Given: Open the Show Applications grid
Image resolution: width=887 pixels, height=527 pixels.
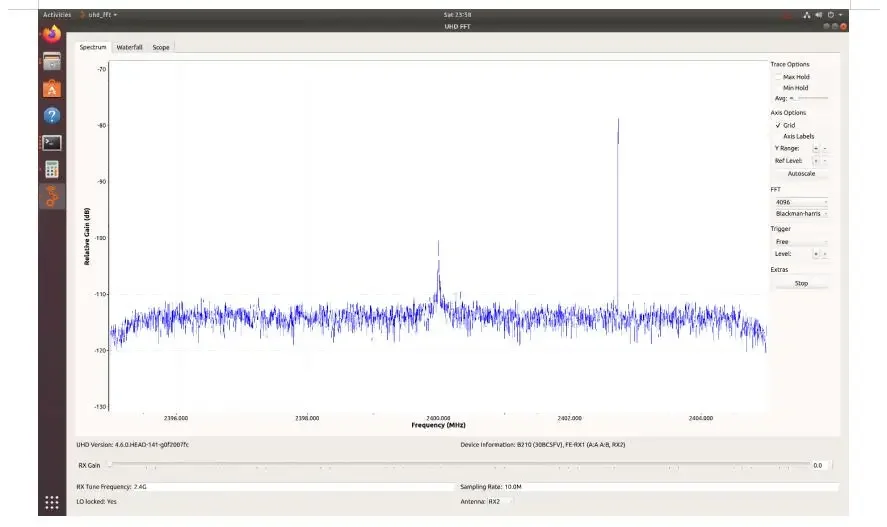Looking at the screenshot, I should coord(52,502).
